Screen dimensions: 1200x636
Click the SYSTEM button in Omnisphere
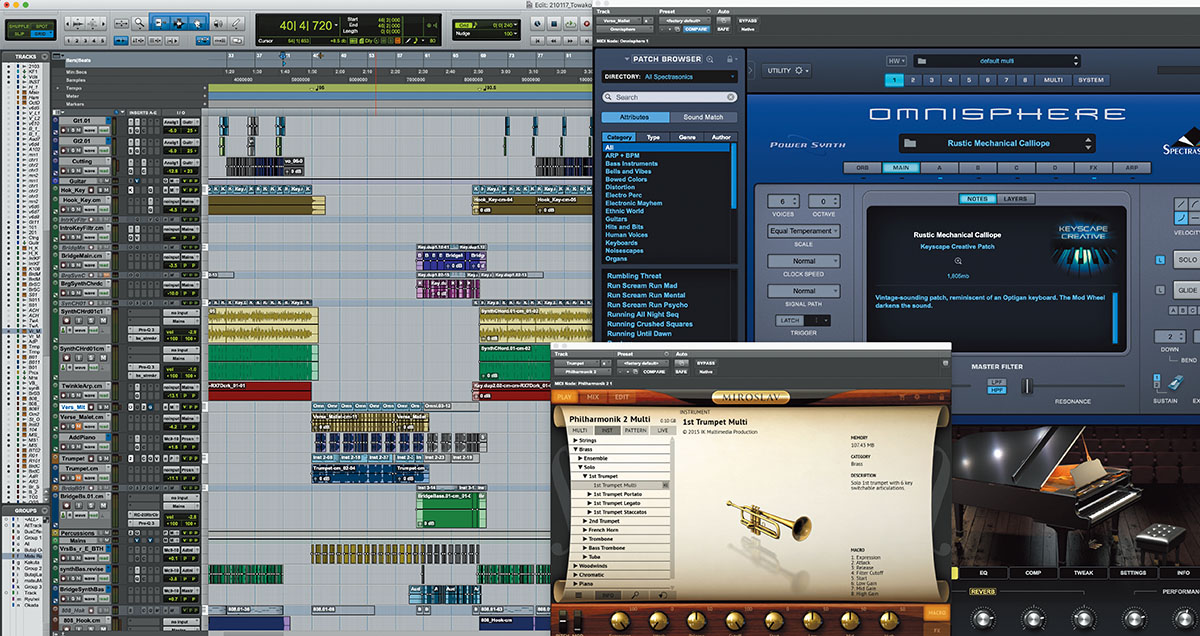pos(1091,79)
